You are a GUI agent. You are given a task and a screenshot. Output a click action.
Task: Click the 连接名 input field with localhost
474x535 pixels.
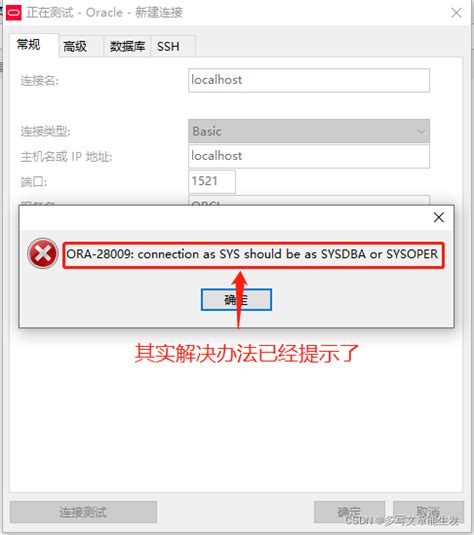click(x=309, y=80)
